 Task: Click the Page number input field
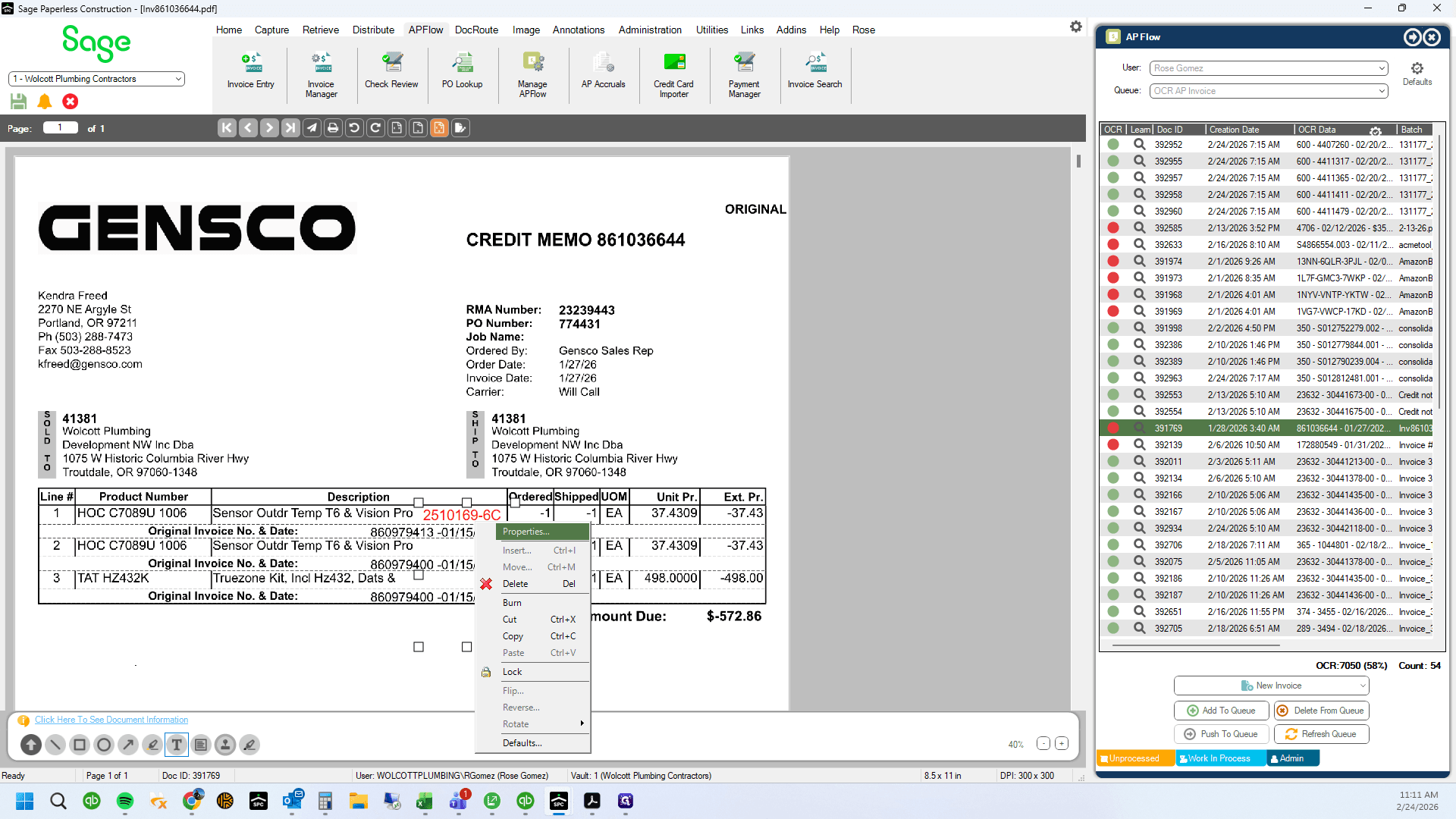[x=61, y=128]
